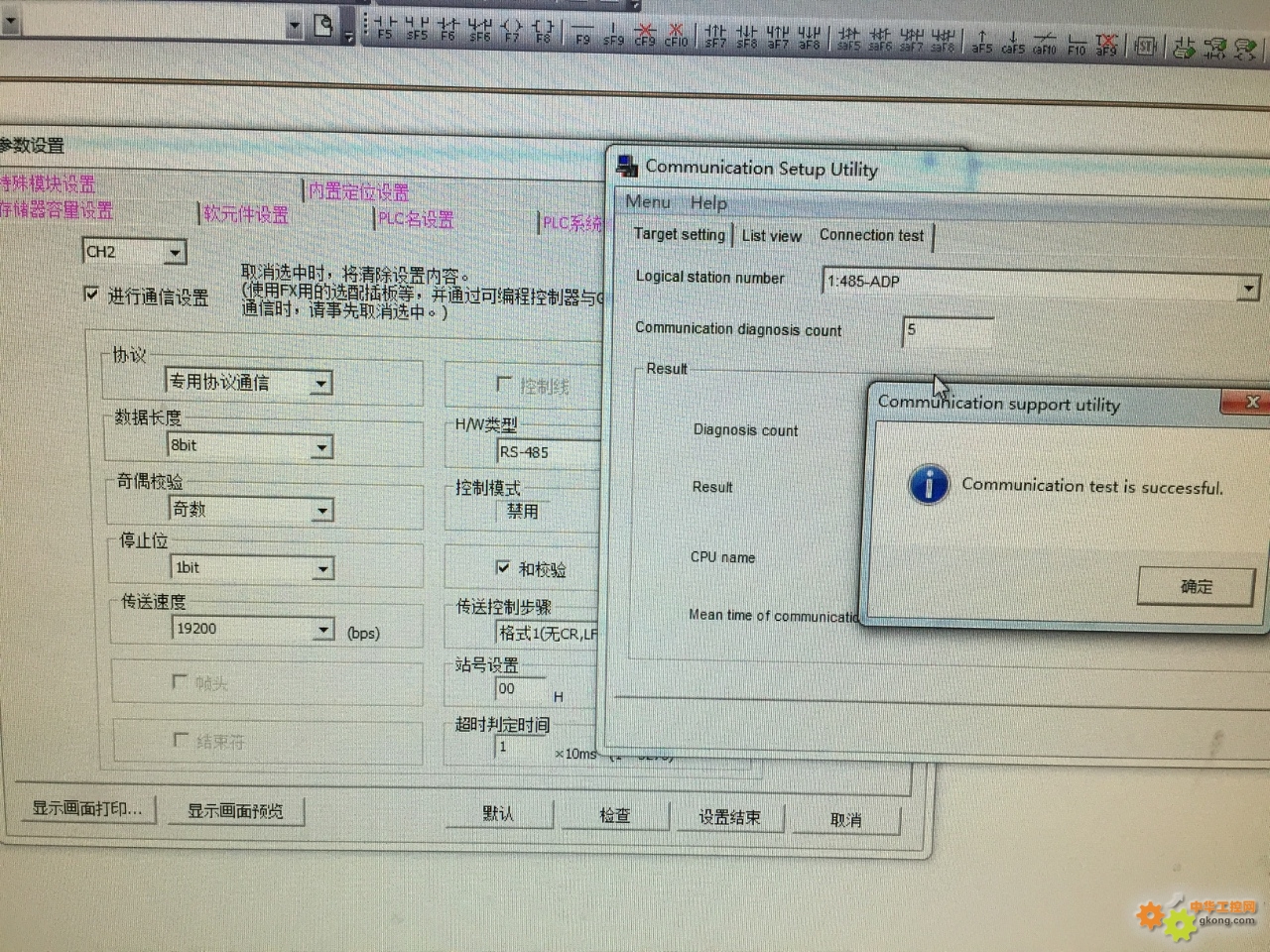1270x952 pixels.
Task: Click the 取消 button
Action: (x=845, y=819)
